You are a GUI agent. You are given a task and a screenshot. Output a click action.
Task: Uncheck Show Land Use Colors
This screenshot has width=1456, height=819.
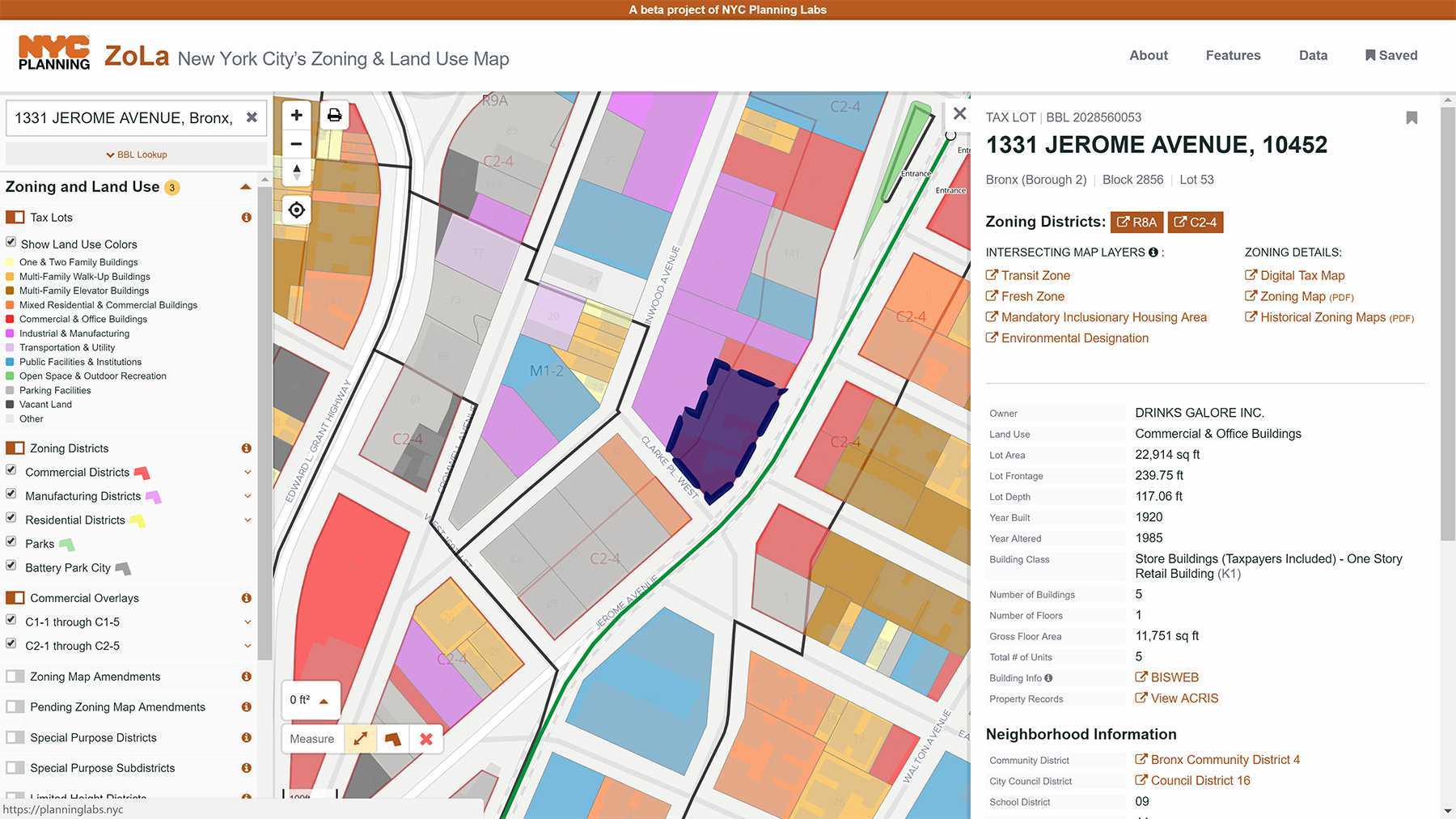(x=11, y=242)
